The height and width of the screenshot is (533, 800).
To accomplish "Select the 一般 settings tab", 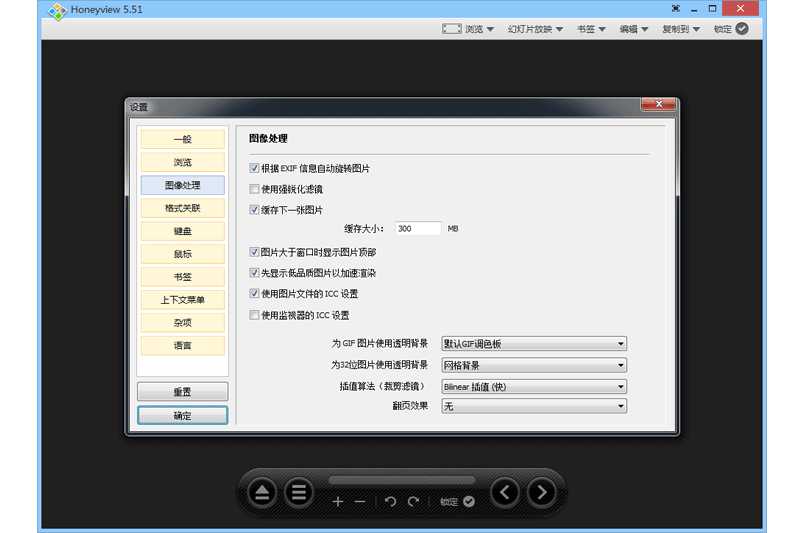I will pyautogui.click(x=183, y=139).
